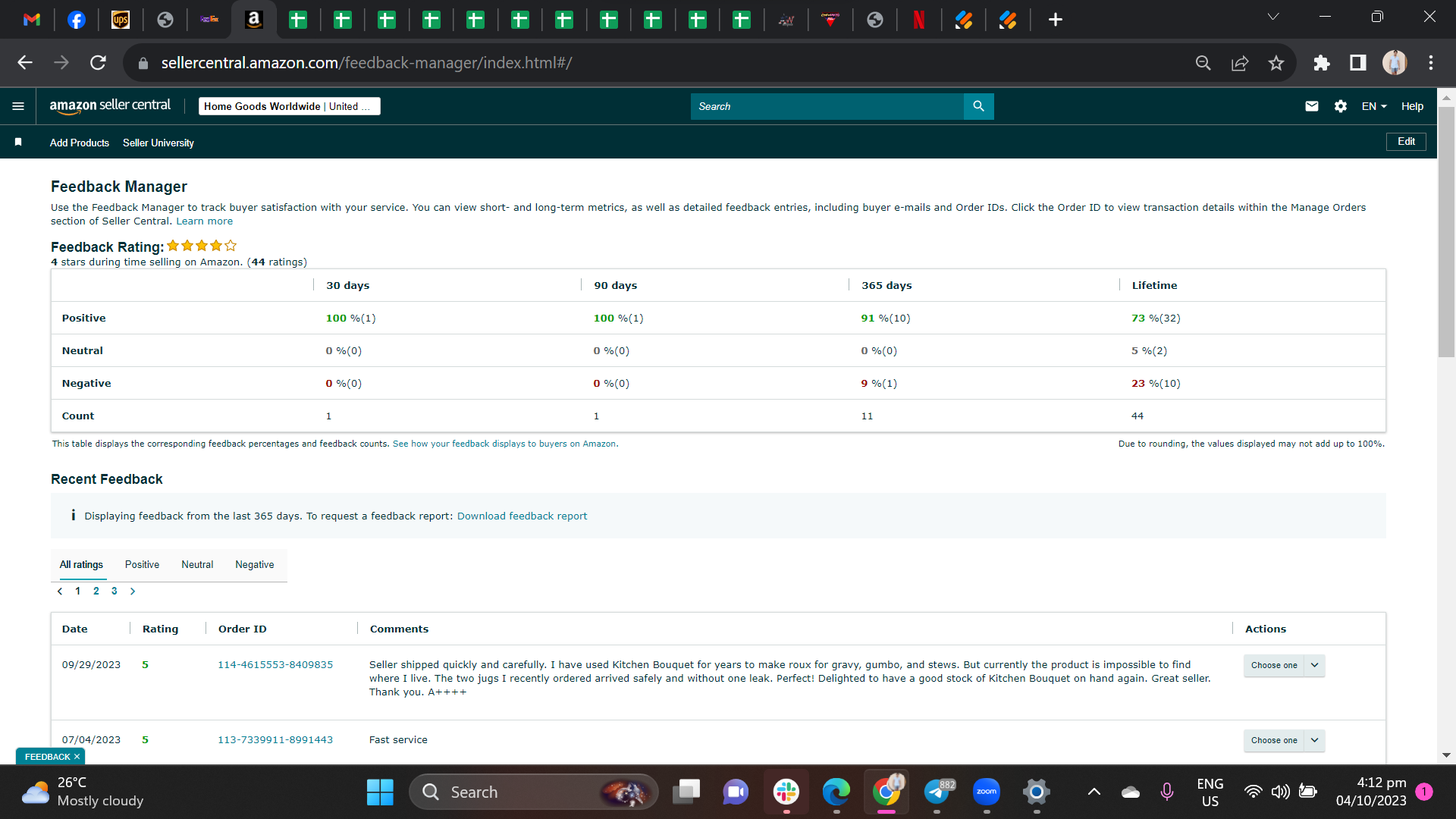Open the Facebook browser tab
Screen dimensions: 1456x819
click(x=77, y=20)
